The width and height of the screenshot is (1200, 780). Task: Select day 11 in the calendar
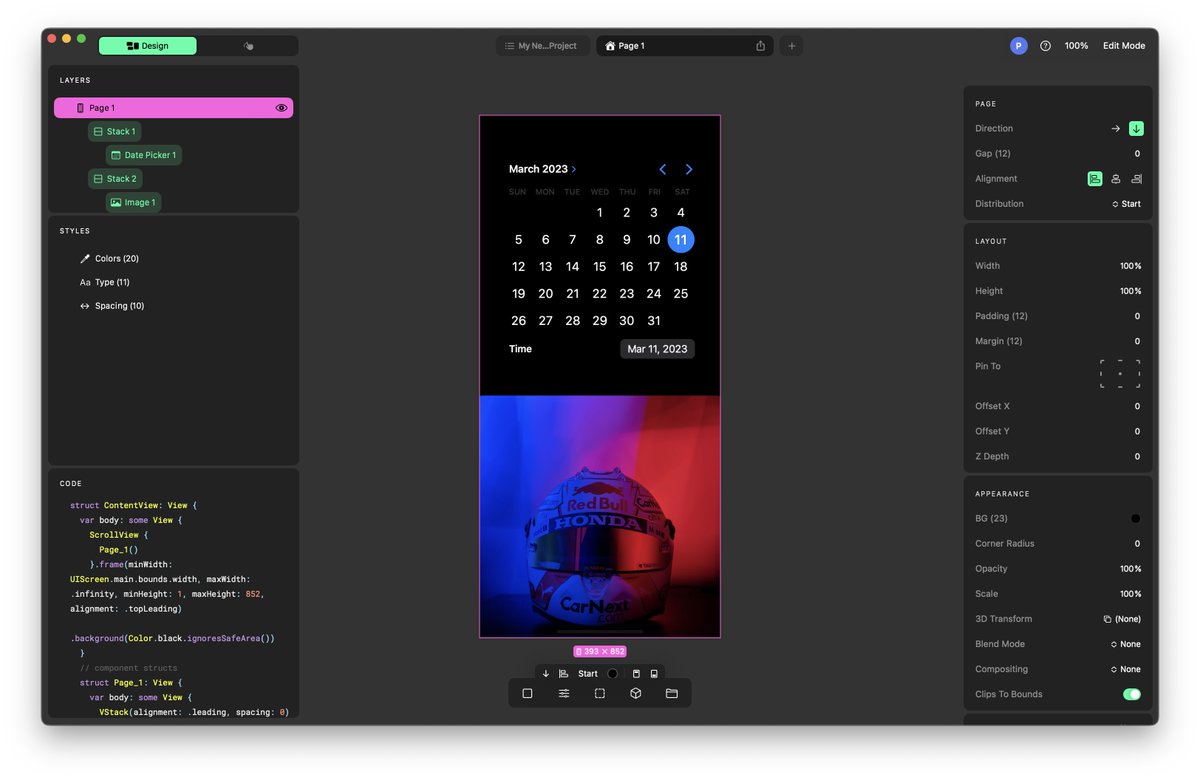pyautogui.click(x=681, y=240)
